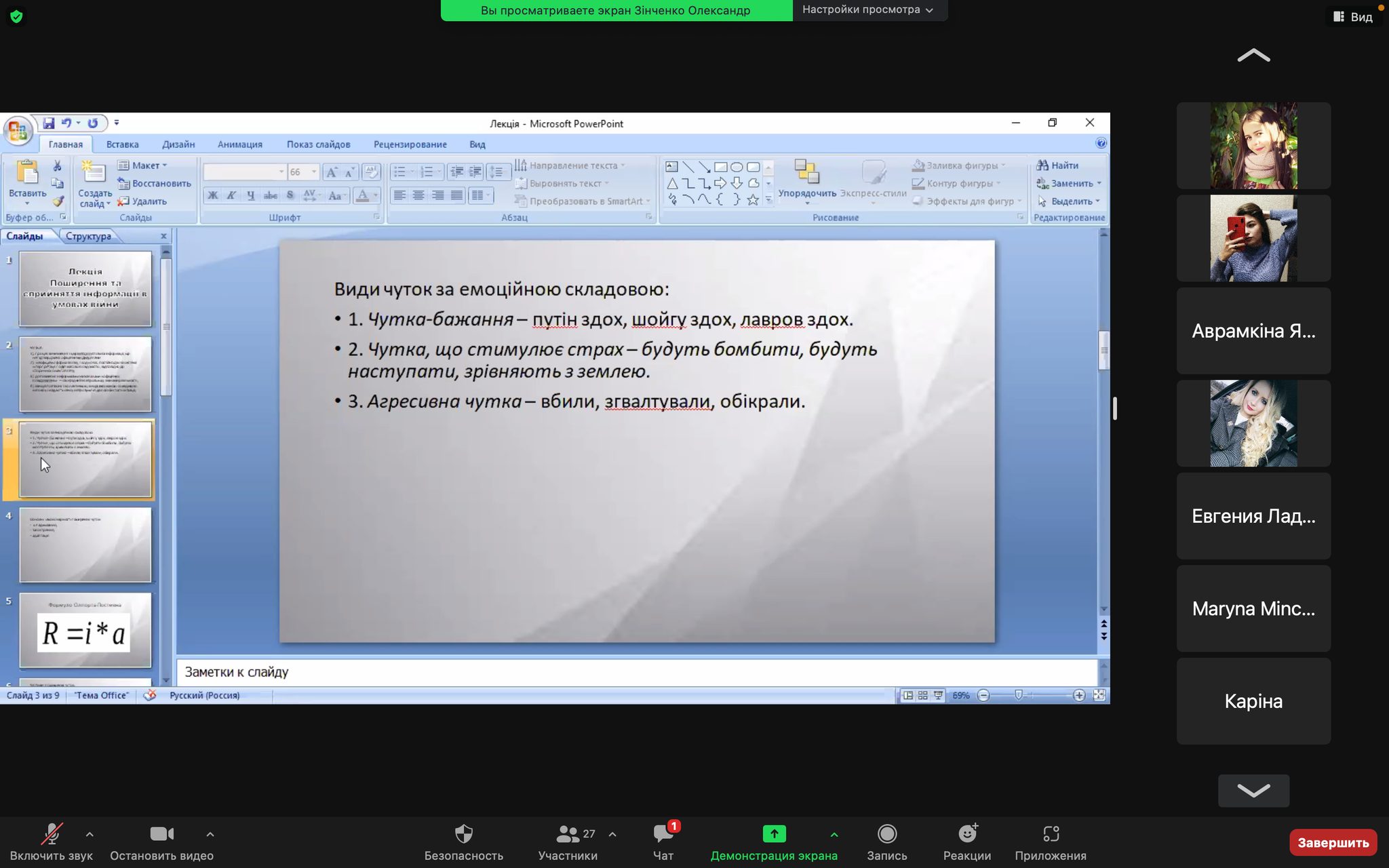Viewport: 1389px width, 868px height.
Task: Open Zoom Реакции
Action: point(967,842)
